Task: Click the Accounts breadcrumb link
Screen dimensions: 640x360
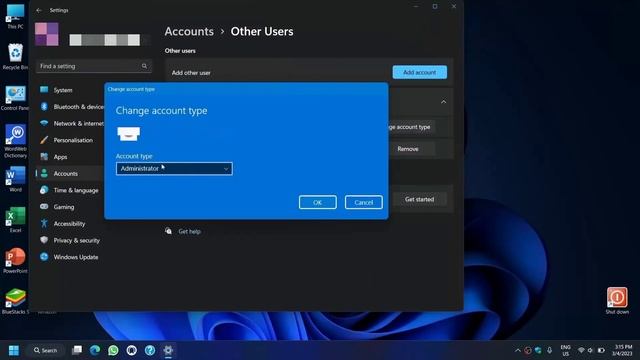Action: tap(189, 31)
